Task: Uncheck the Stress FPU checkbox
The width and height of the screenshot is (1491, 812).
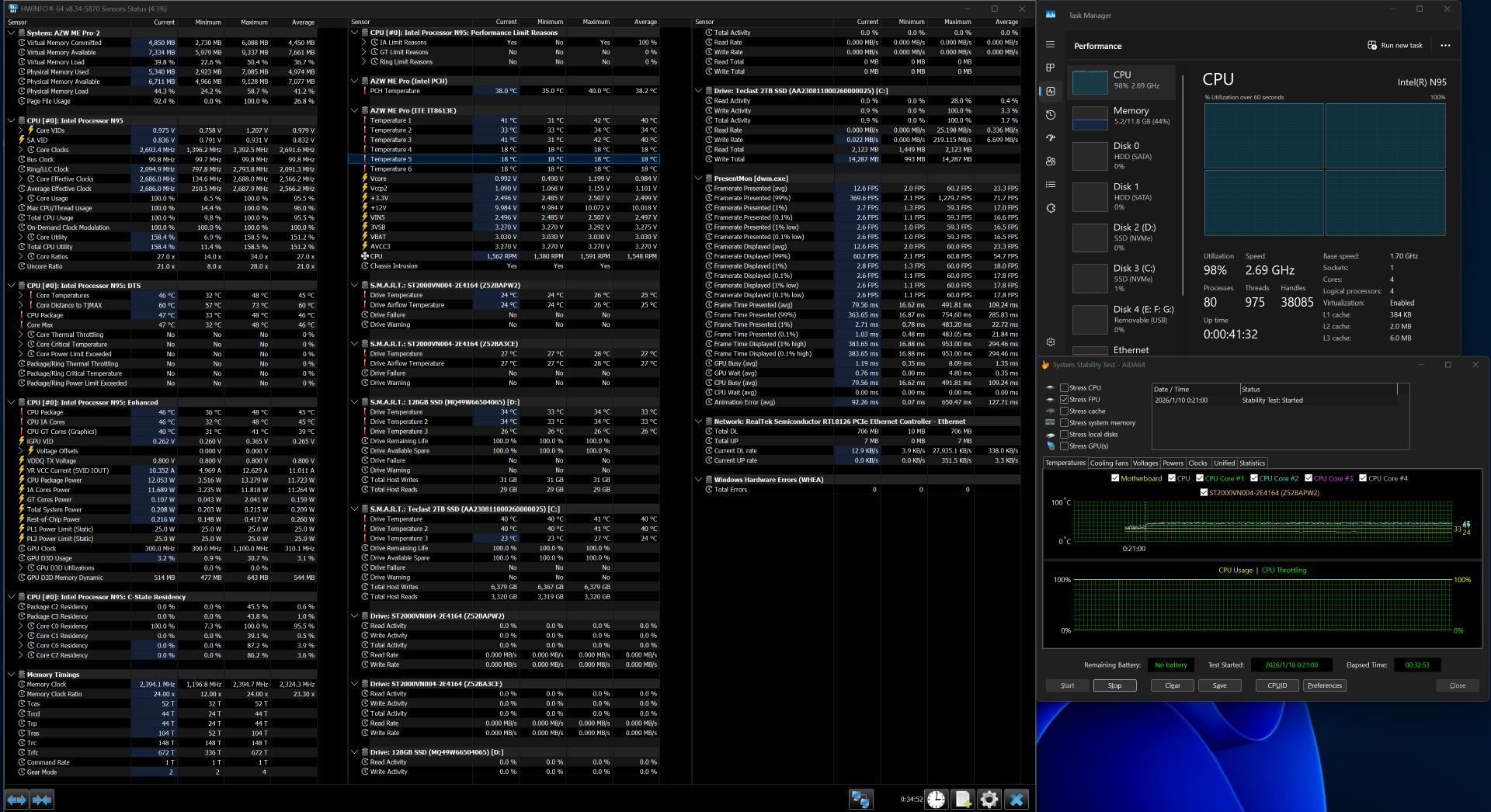Action: pyautogui.click(x=1065, y=400)
